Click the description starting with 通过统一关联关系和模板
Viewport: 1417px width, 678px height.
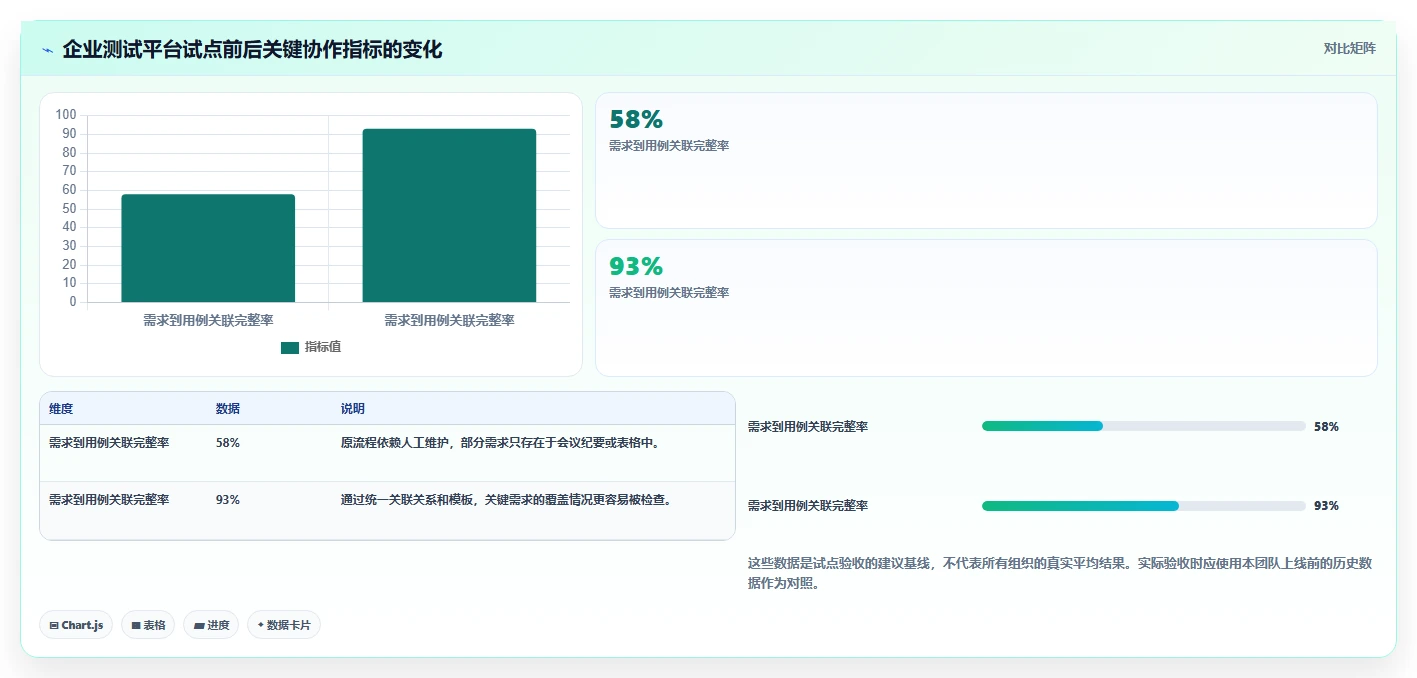pos(506,500)
